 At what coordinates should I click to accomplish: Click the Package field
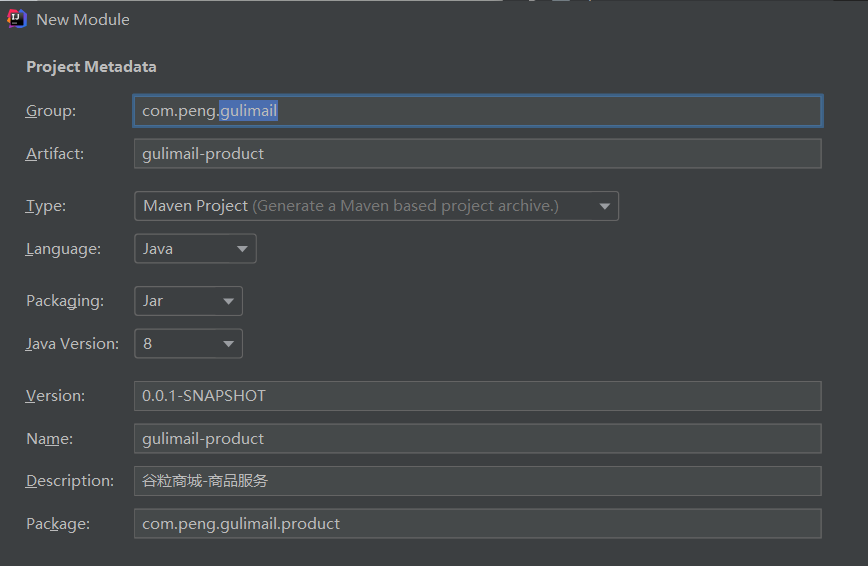tap(477, 523)
